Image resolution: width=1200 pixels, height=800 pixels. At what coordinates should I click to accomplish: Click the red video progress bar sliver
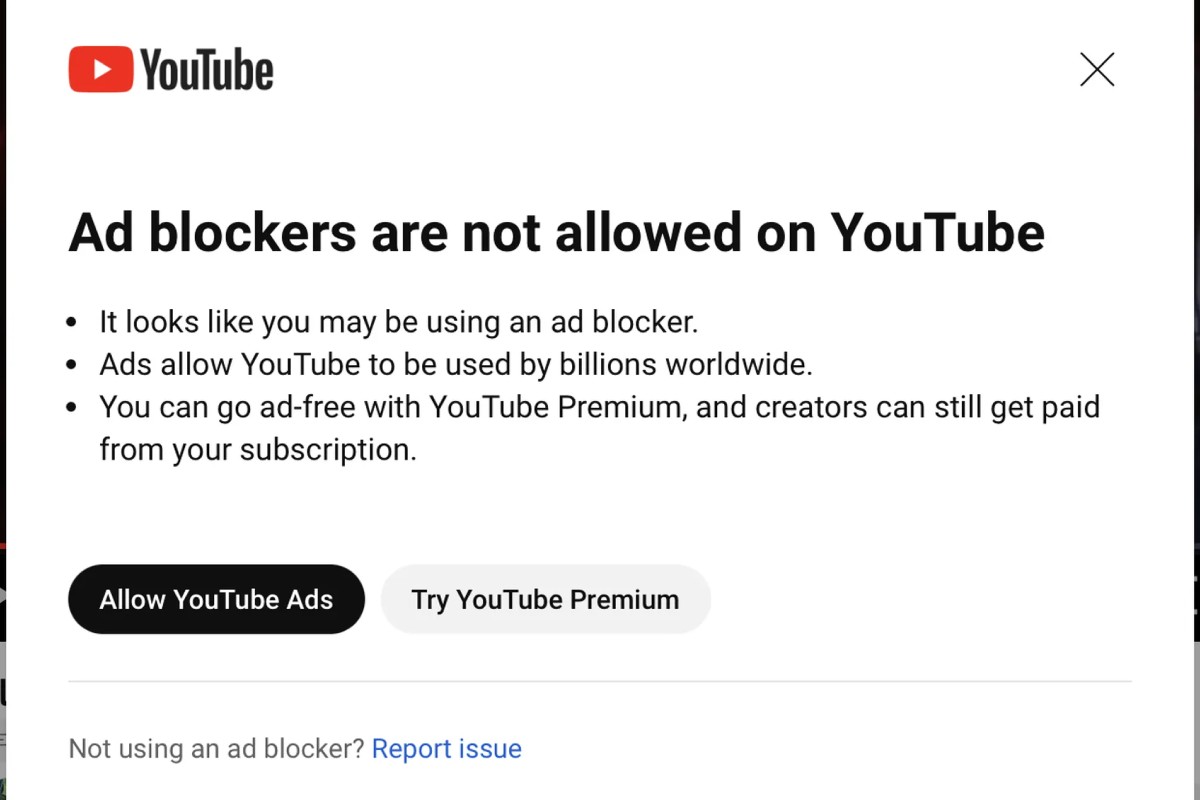click(x=3, y=546)
